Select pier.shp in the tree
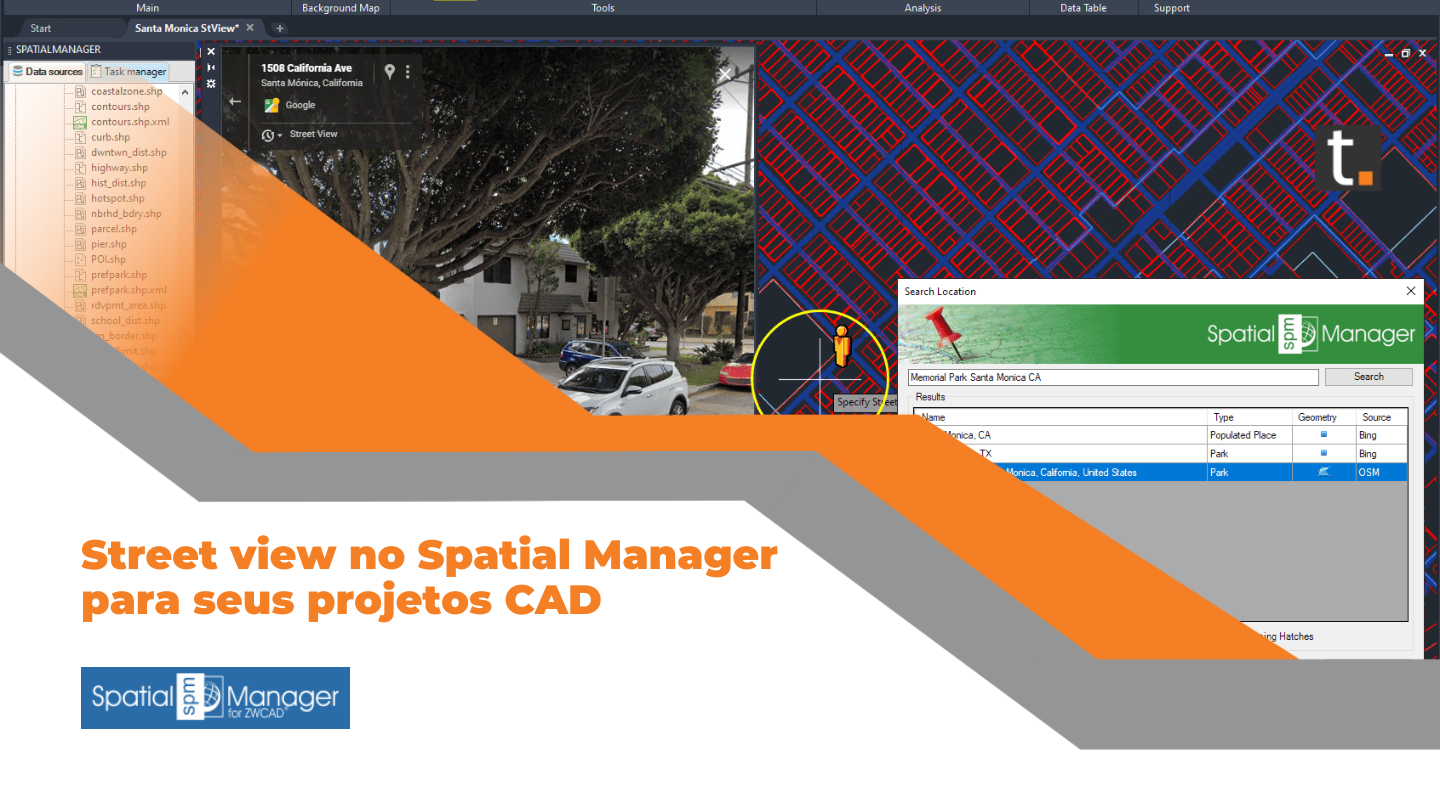Viewport: 1440px width, 810px height. pos(108,244)
